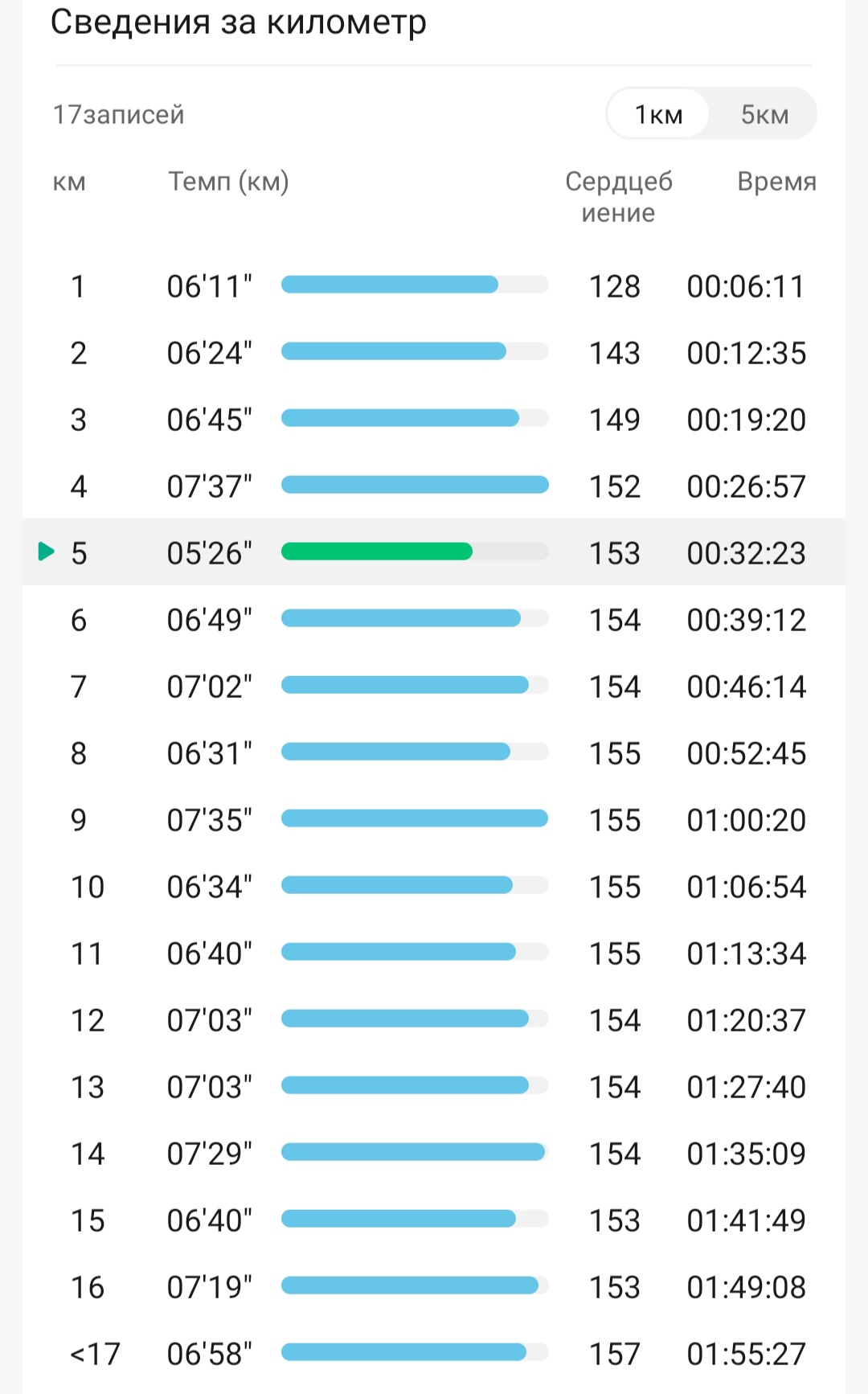Screen dimensions: 868x1394
Task: Select kilometer 12 row with pace 07'03"
Action: (434, 1019)
